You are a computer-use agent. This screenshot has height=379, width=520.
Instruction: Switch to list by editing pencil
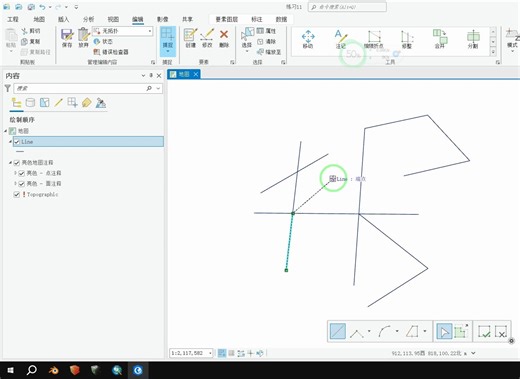(x=59, y=103)
